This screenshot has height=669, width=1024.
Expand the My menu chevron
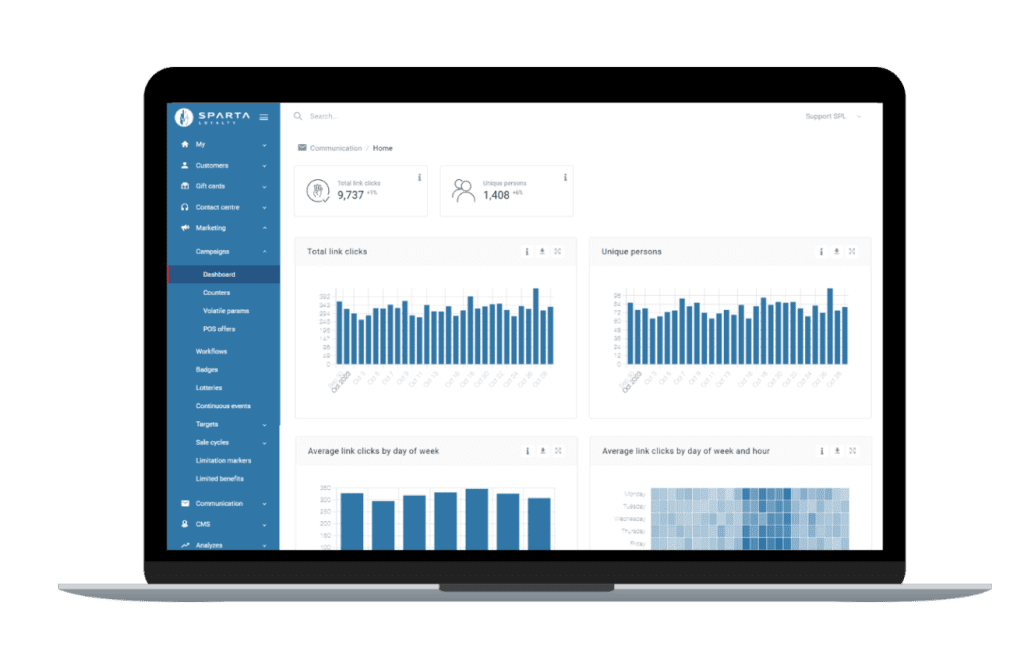point(264,145)
